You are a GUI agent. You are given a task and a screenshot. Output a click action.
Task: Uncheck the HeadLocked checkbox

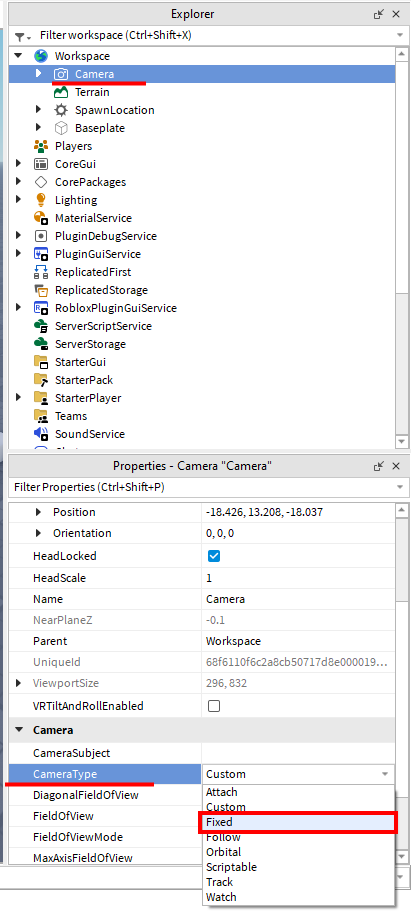(x=214, y=556)
